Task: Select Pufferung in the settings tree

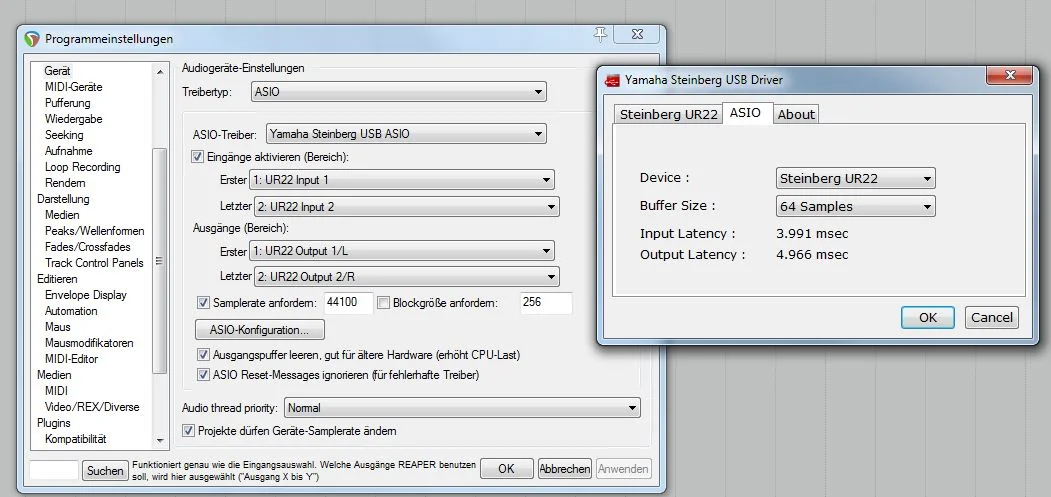Action: (68, 103)
